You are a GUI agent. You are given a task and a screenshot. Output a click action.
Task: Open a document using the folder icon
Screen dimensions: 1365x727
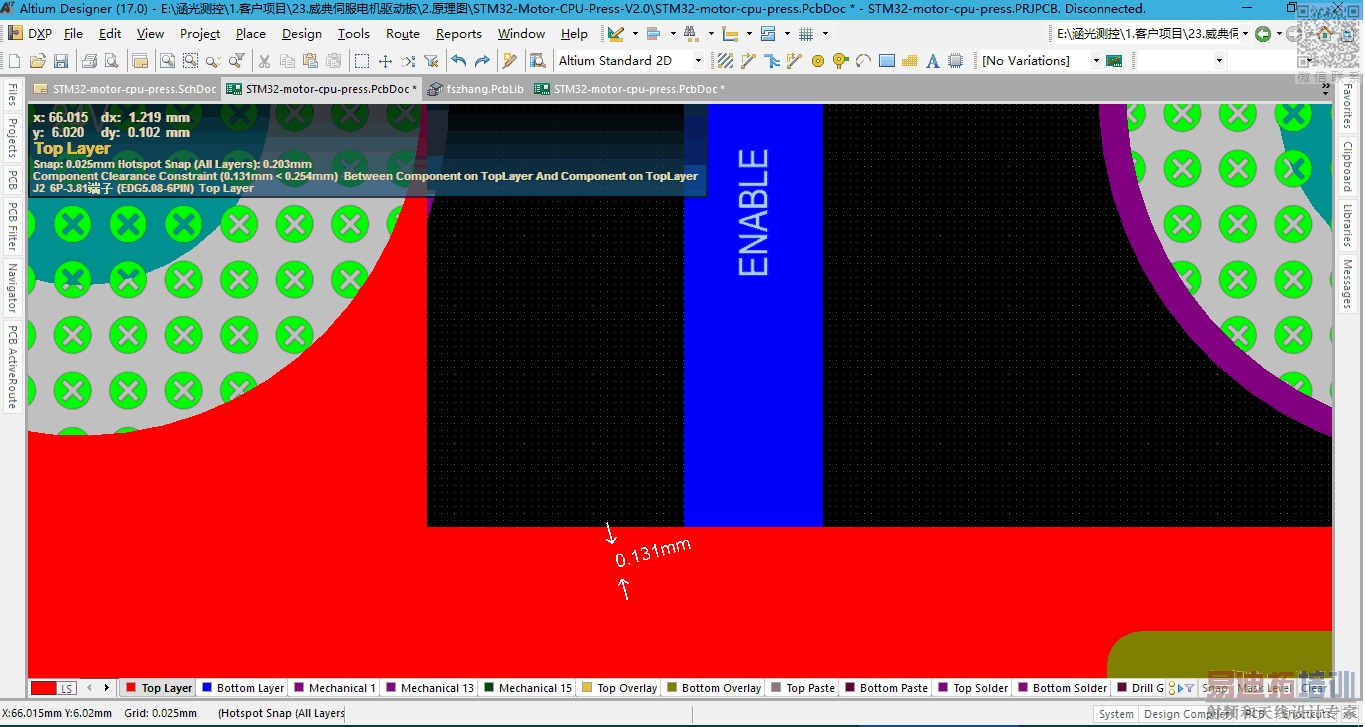coord(37,61)
